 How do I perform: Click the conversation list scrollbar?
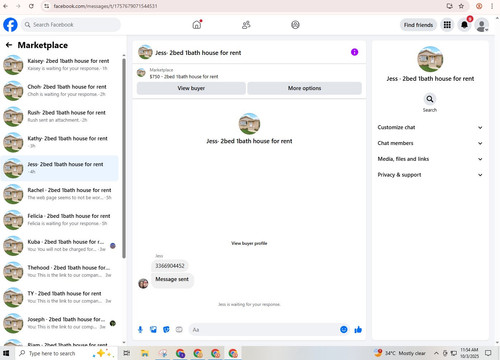124,158
